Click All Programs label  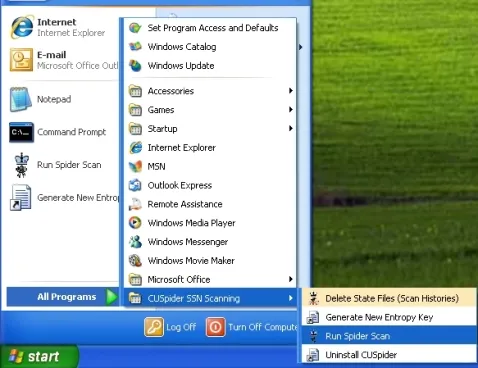click(x=67, y=297)
